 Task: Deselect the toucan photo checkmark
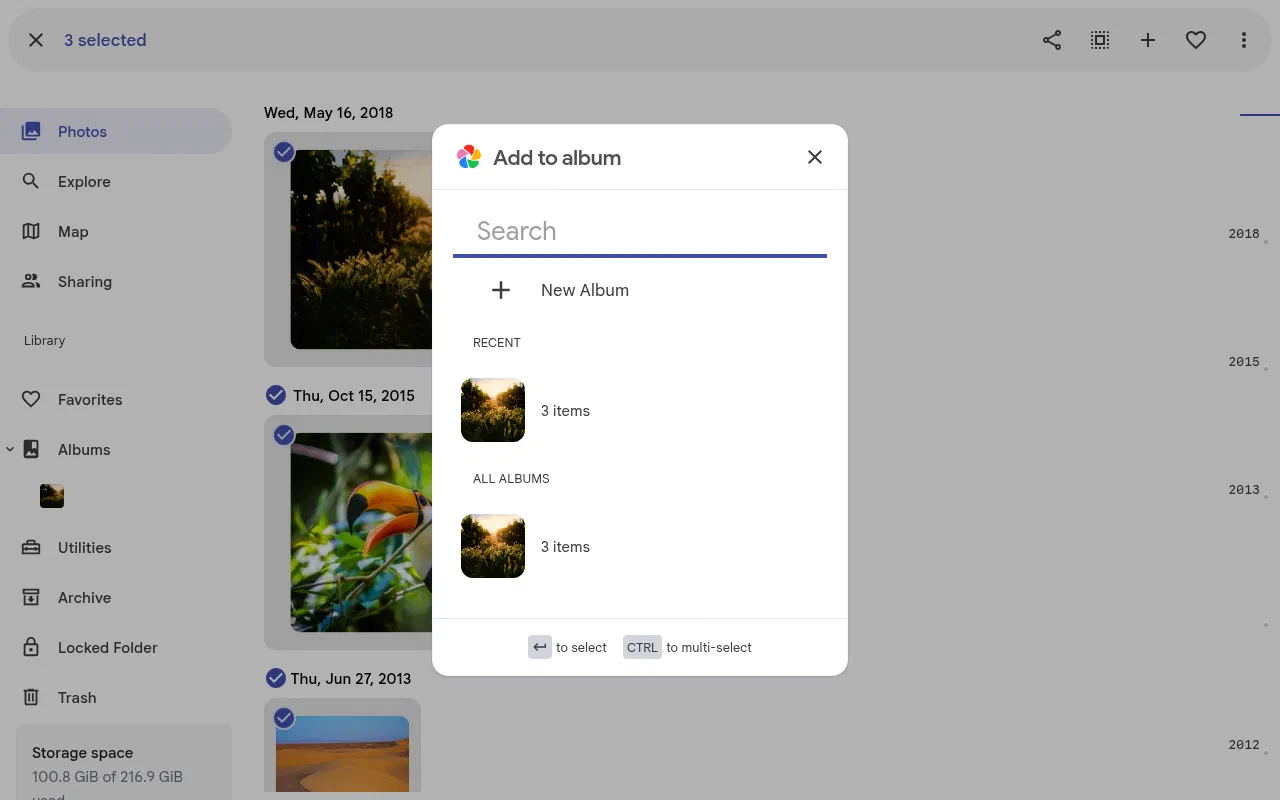284,435
